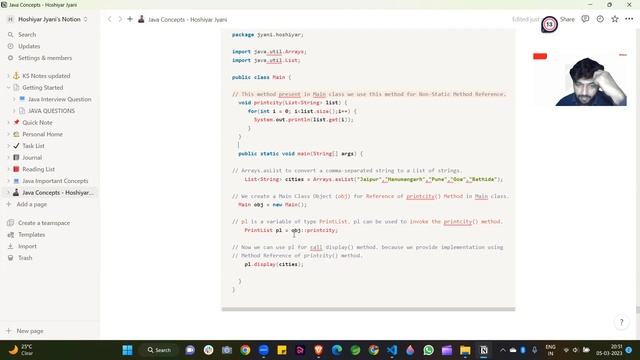This screenshot has width=640, height=360.
Task: Open Microsoft Edge from taskbar
Action: click(337, 350)
